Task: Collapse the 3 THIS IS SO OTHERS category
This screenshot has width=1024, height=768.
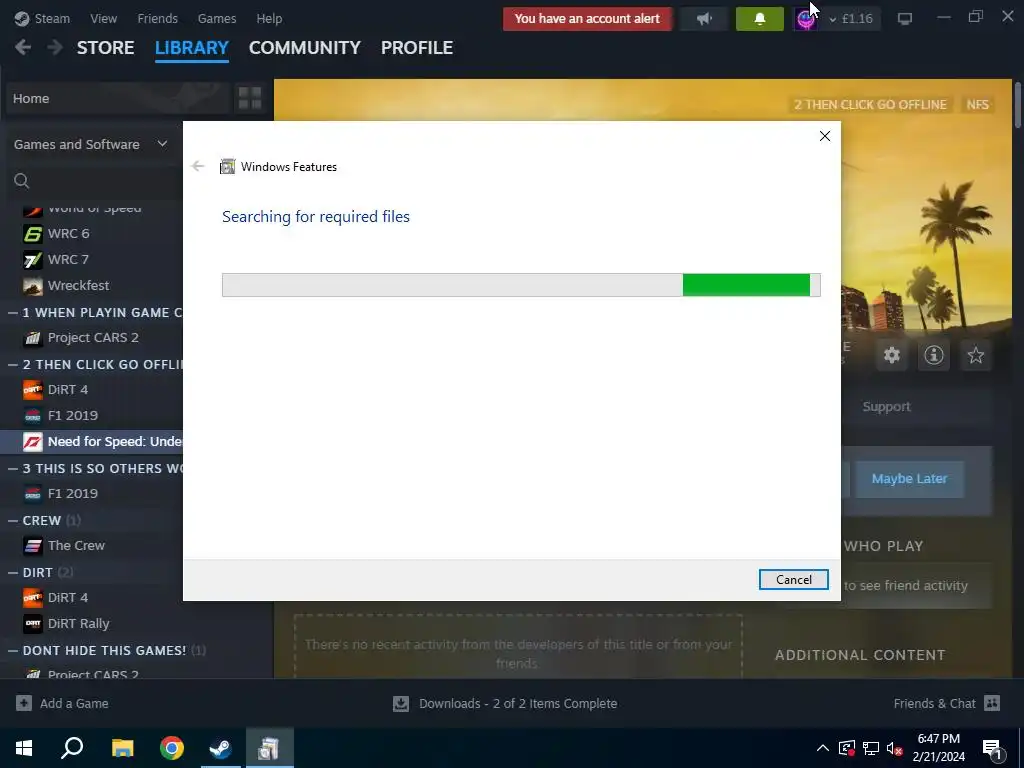Action: click(12, 468)
